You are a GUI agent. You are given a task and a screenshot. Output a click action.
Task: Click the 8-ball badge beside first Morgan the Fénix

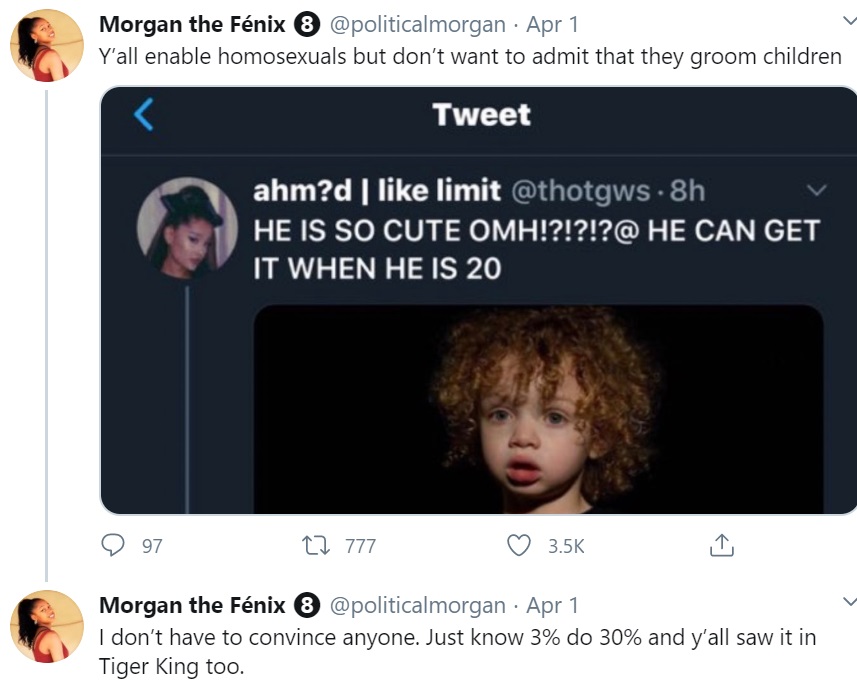(307, 25)
